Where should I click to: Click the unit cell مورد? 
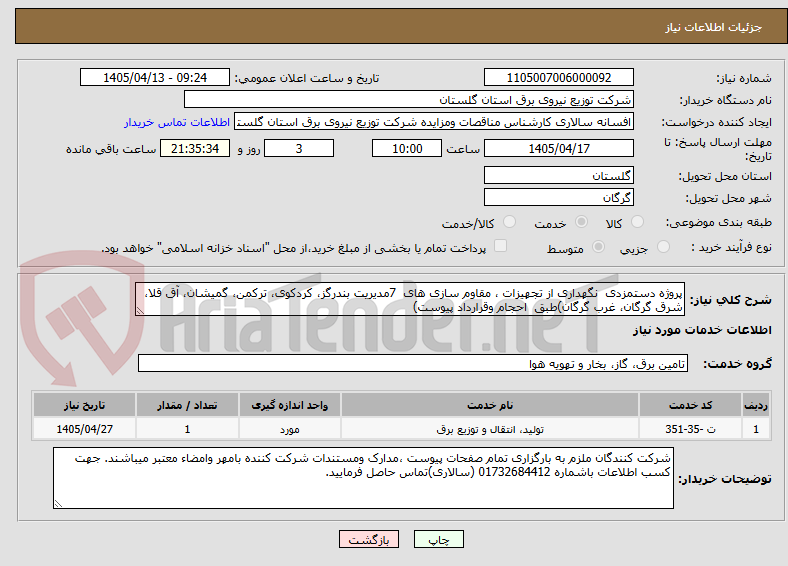click(290, 429)
